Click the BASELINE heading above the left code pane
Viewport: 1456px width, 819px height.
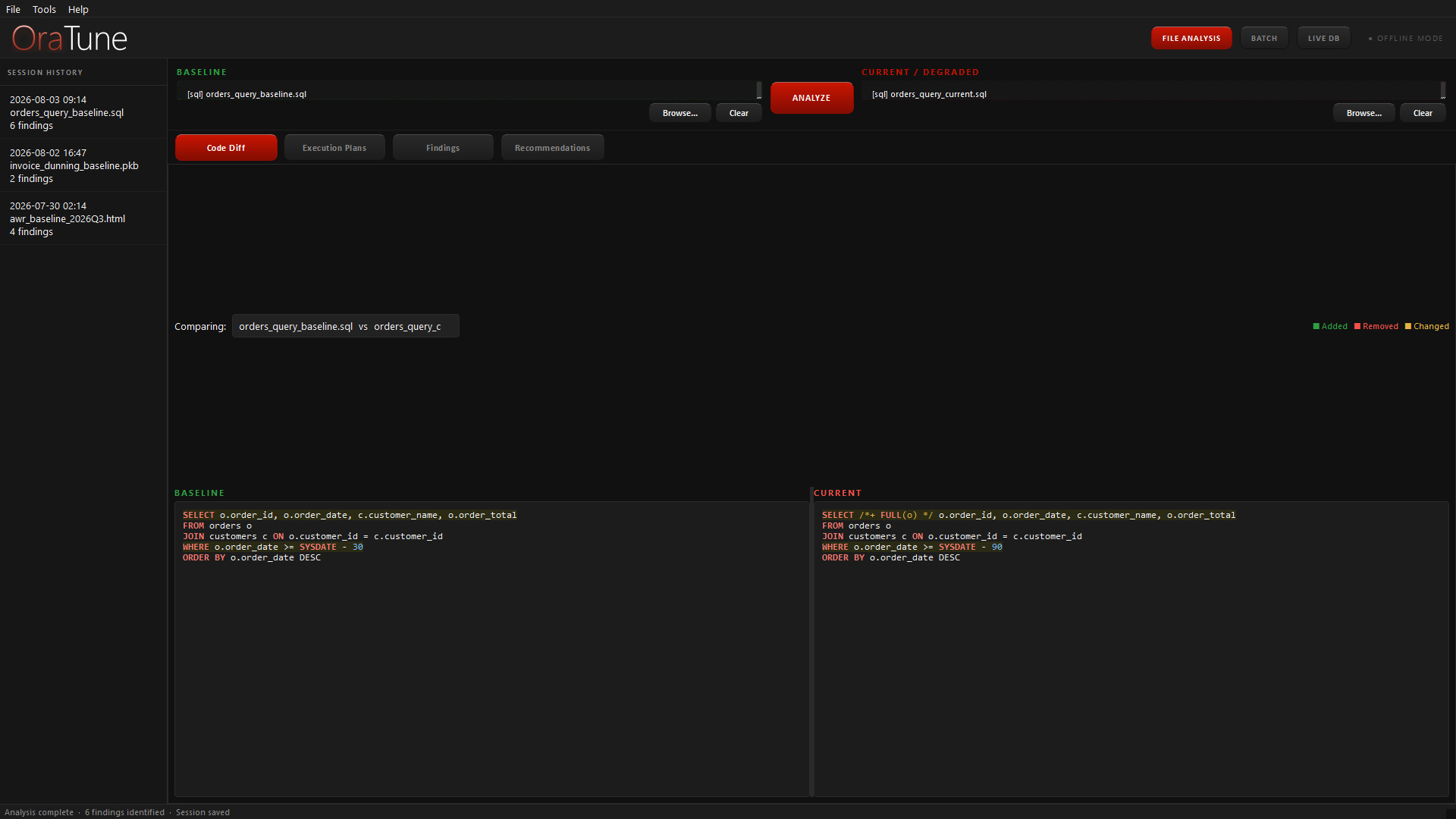coord(199,493)
